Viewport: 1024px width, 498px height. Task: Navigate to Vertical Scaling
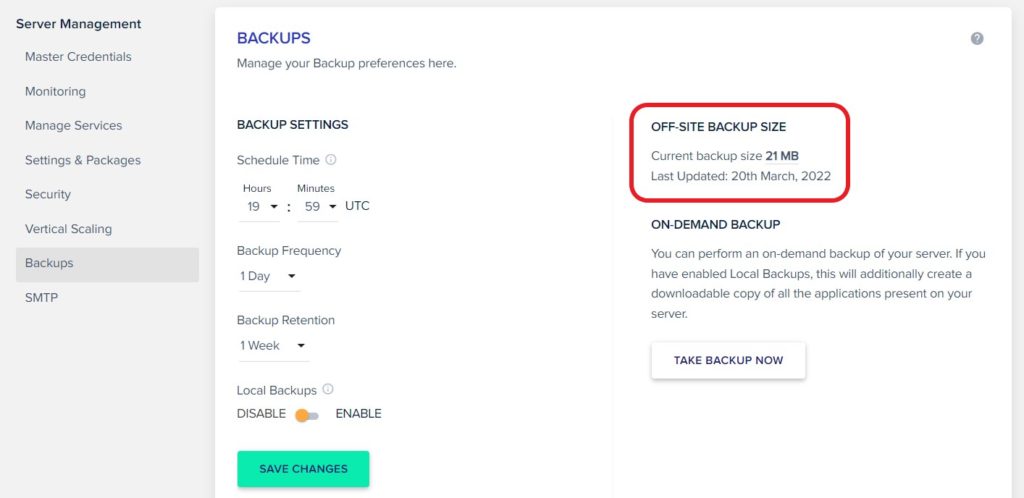[x=69, y=229]
